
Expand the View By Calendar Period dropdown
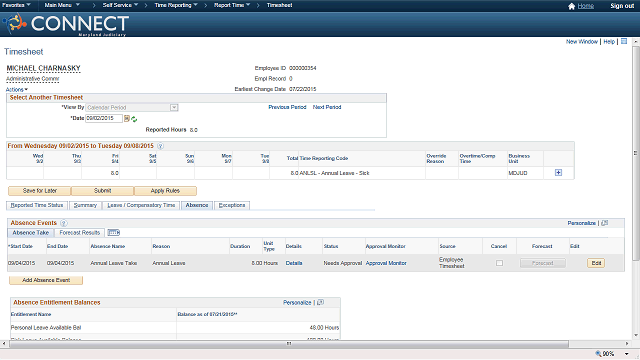174,107
